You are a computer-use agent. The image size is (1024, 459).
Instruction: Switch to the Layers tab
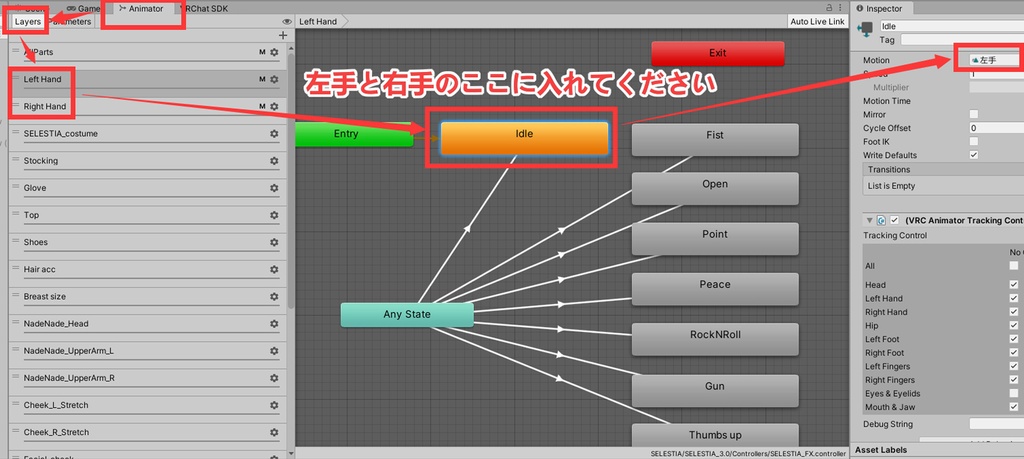[28, 22]
